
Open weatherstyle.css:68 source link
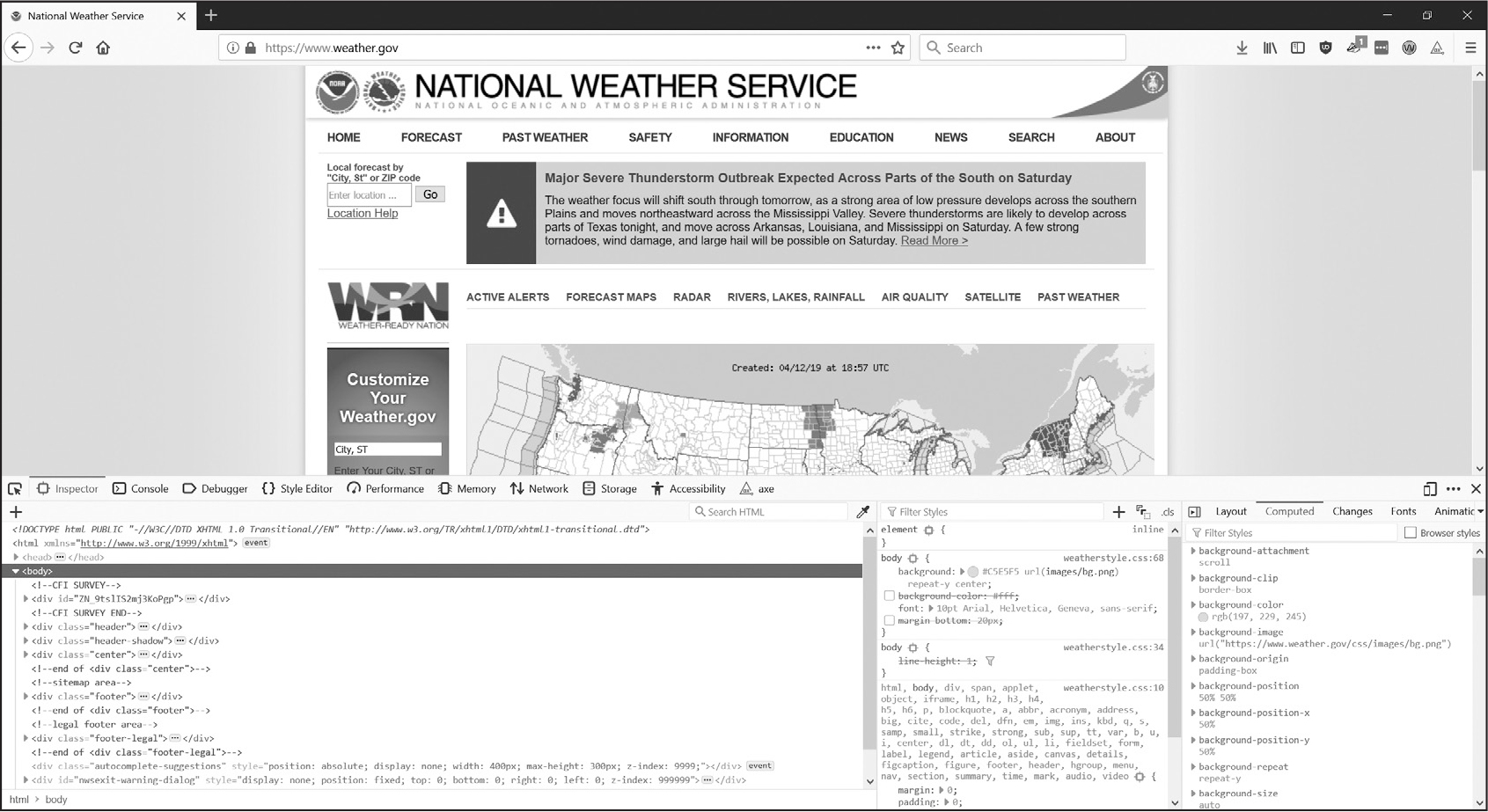click(x=1113, y=558)
